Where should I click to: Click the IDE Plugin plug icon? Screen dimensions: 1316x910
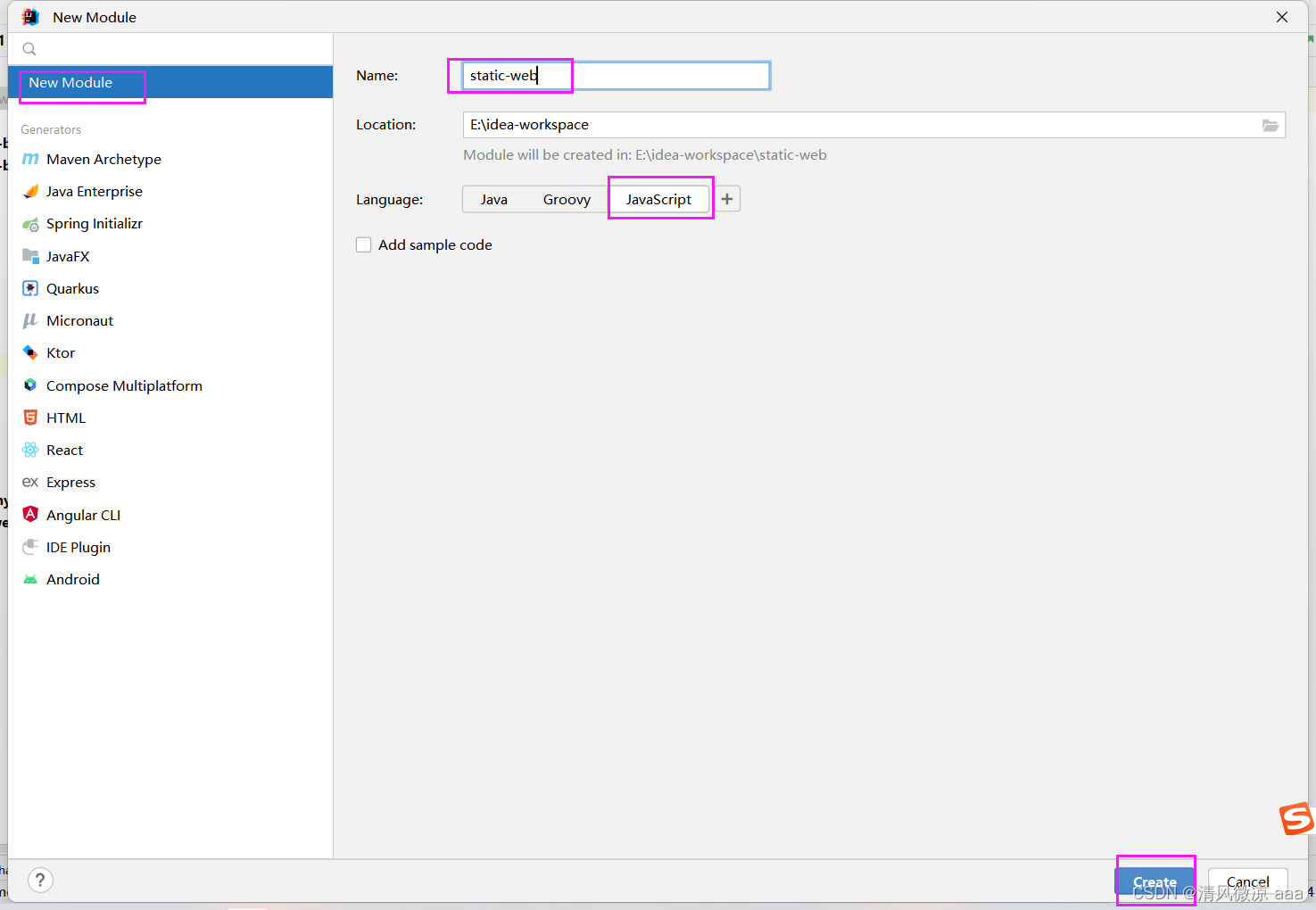coord(30,547)
